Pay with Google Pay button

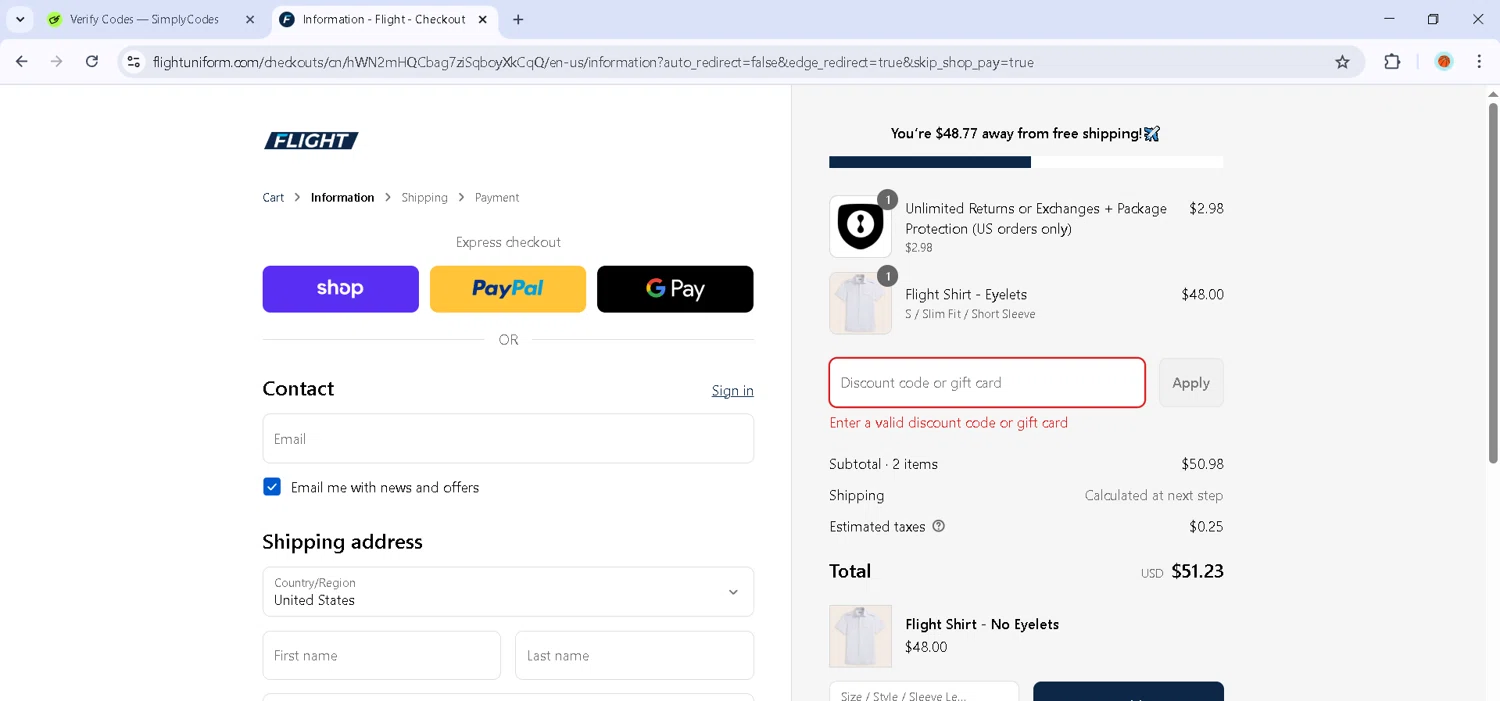pyautogui.click(x=675, y=289)
